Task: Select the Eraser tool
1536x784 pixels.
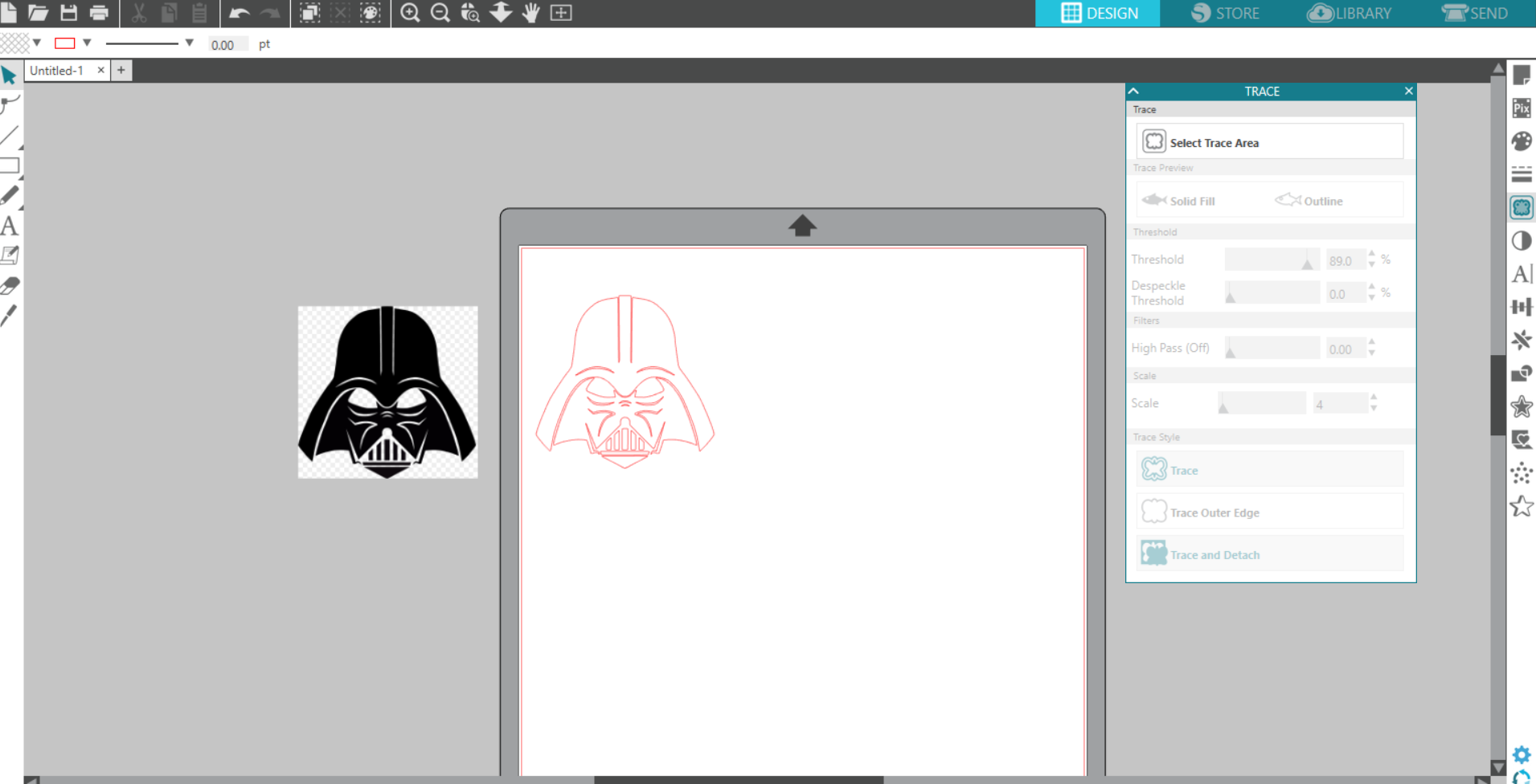Action: point(10,285)
